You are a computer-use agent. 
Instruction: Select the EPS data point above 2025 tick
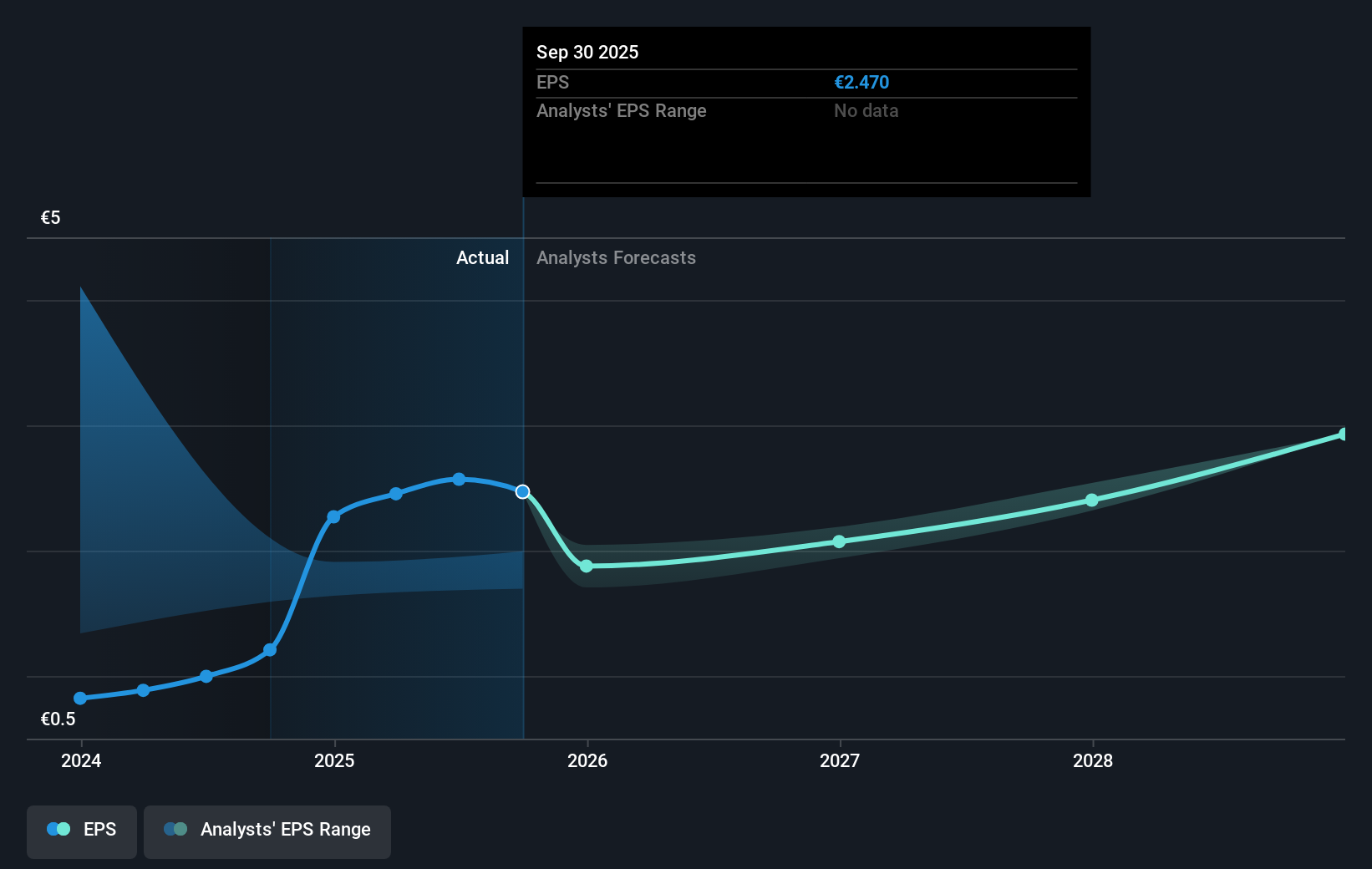pyautogui.click(x=333, y=517)
